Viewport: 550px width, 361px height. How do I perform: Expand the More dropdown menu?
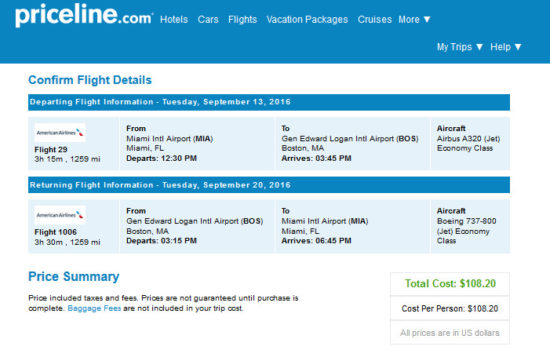414,19
